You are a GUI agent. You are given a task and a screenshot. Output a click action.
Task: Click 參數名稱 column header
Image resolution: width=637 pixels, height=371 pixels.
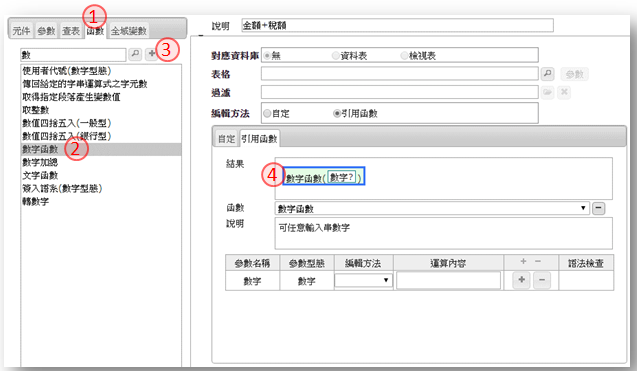[252, 263]
